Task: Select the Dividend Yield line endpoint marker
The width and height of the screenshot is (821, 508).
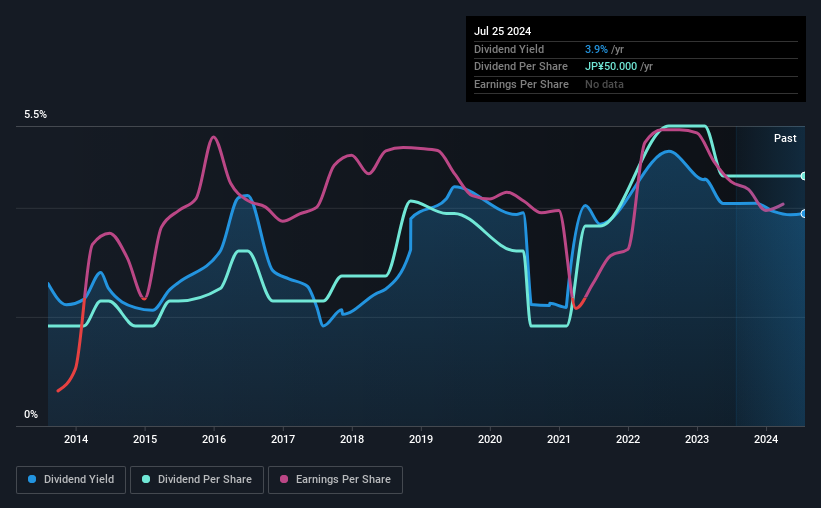Action: click(x=803, y=214)
